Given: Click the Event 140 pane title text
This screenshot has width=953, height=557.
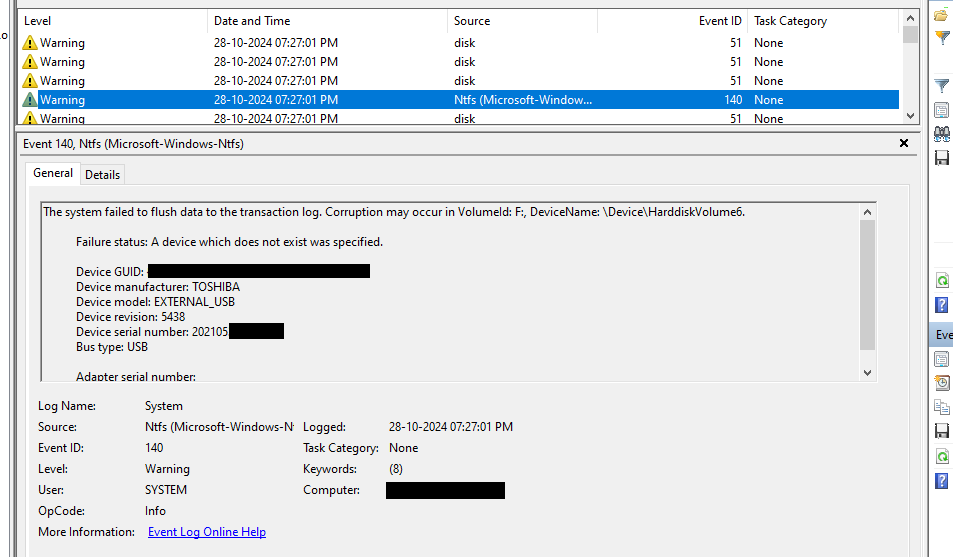Looking at the screenshot, I should point(133,144).
